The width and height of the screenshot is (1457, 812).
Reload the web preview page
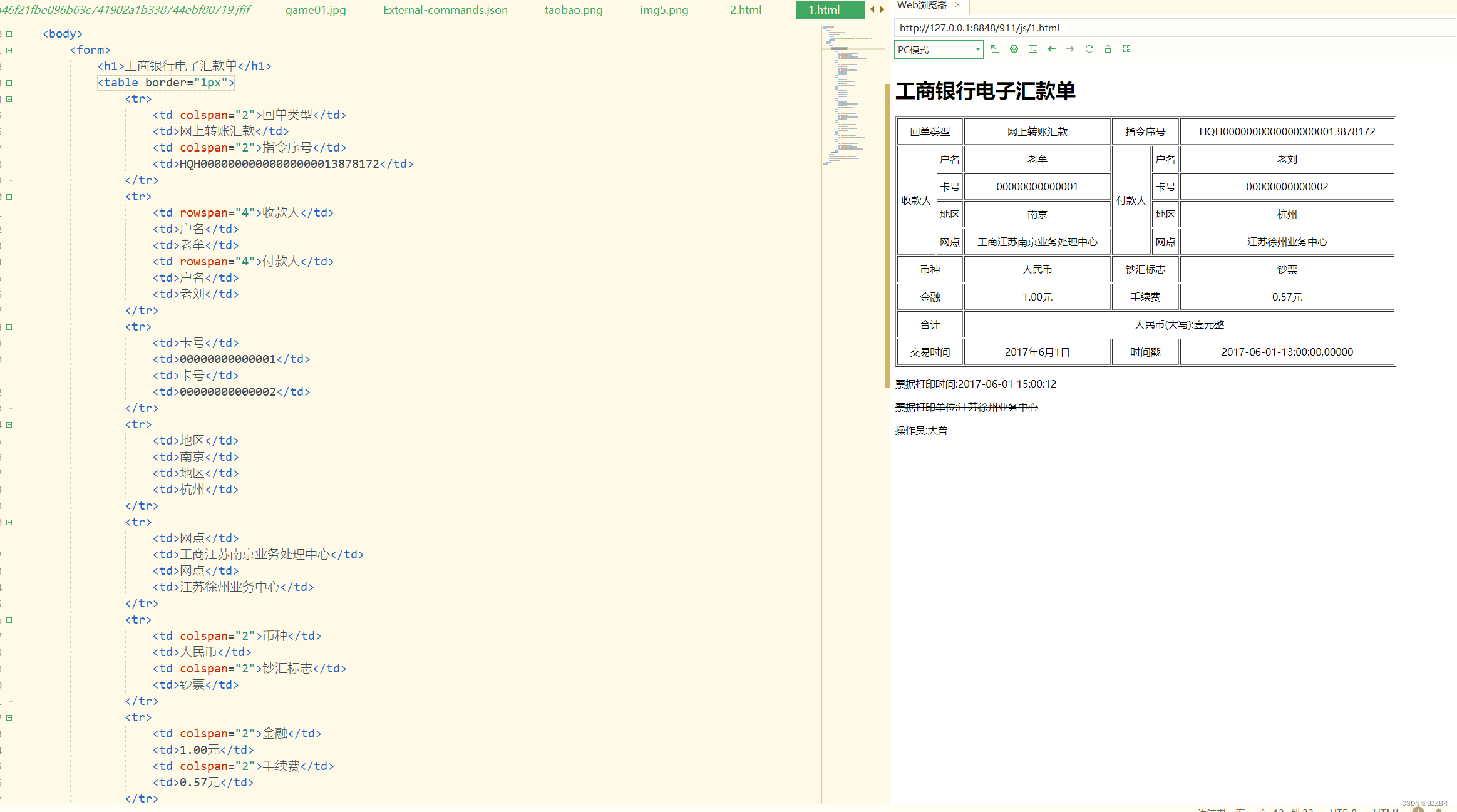pyautogui.click(x=1089, y=49)
